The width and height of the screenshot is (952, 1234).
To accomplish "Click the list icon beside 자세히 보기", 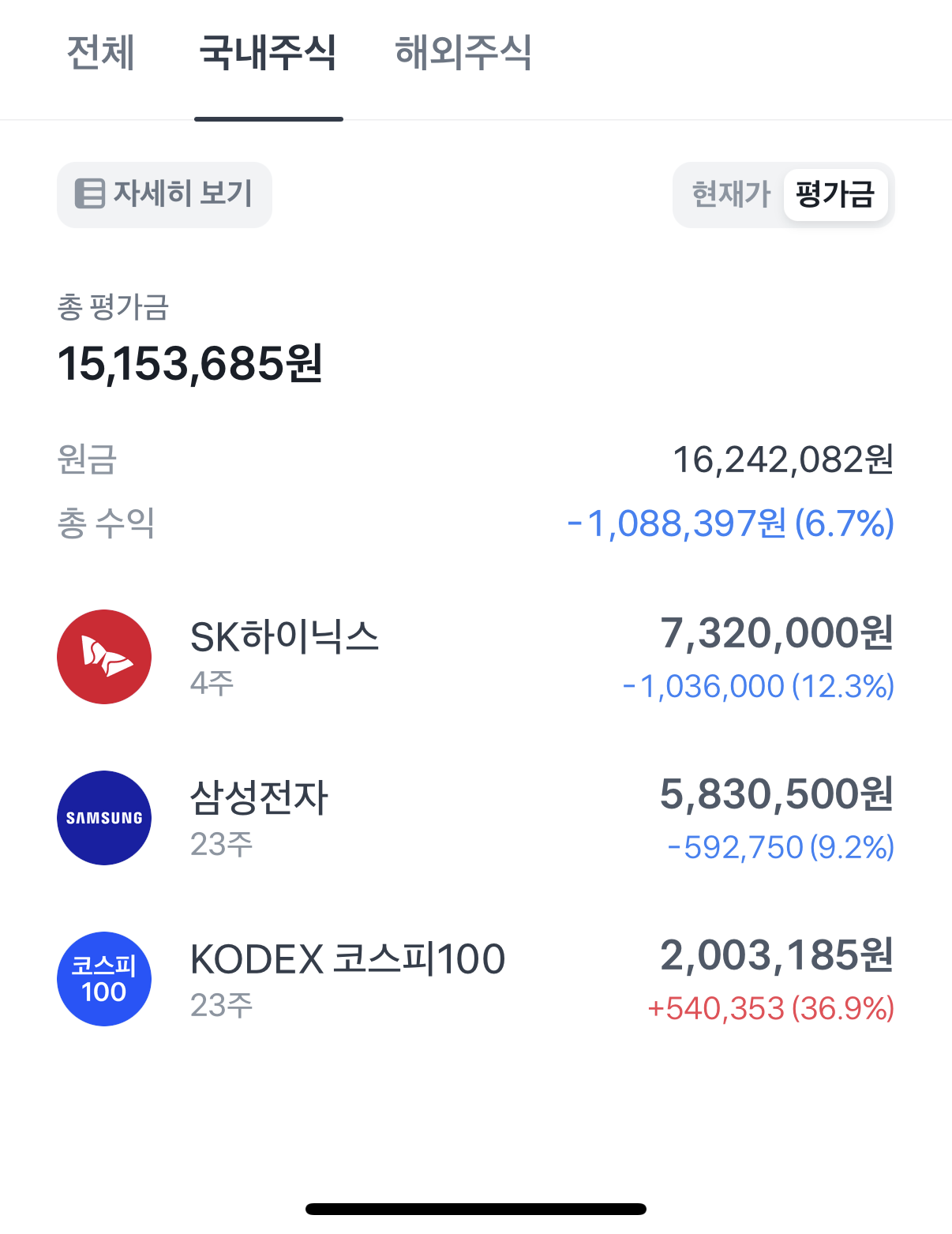I will [x=90, y=193].
